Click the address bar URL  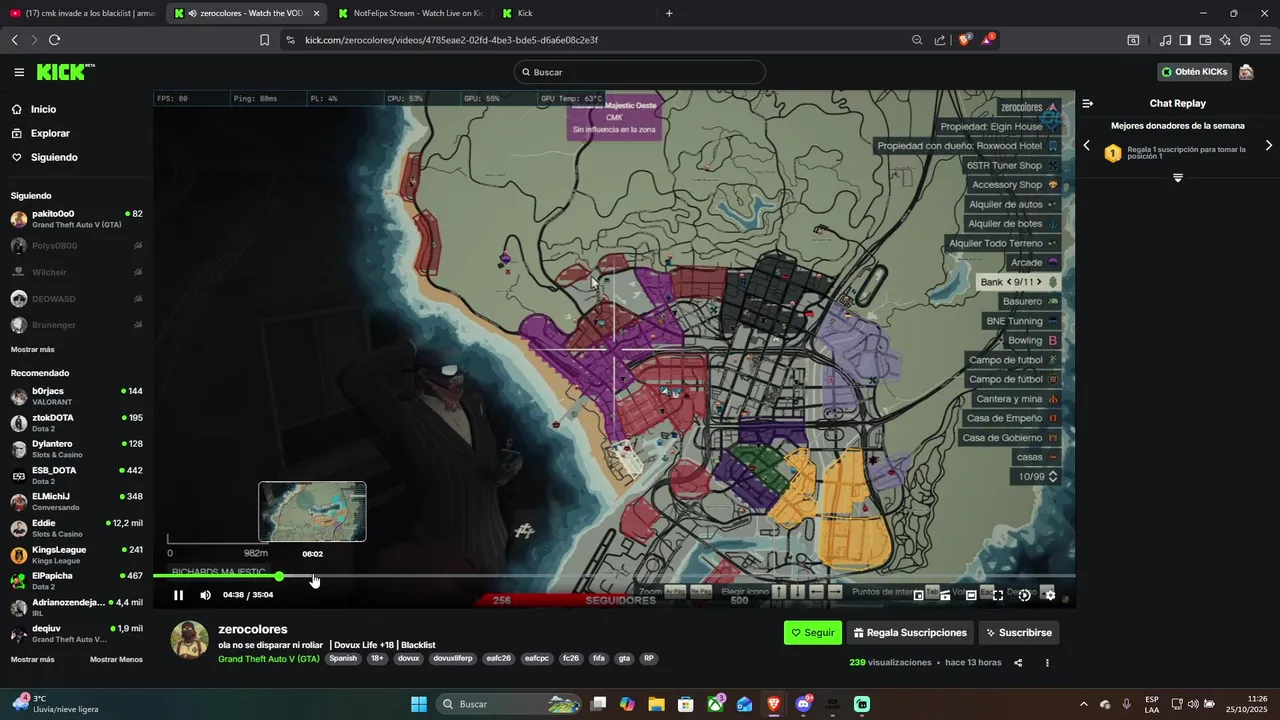coord(451,40)
